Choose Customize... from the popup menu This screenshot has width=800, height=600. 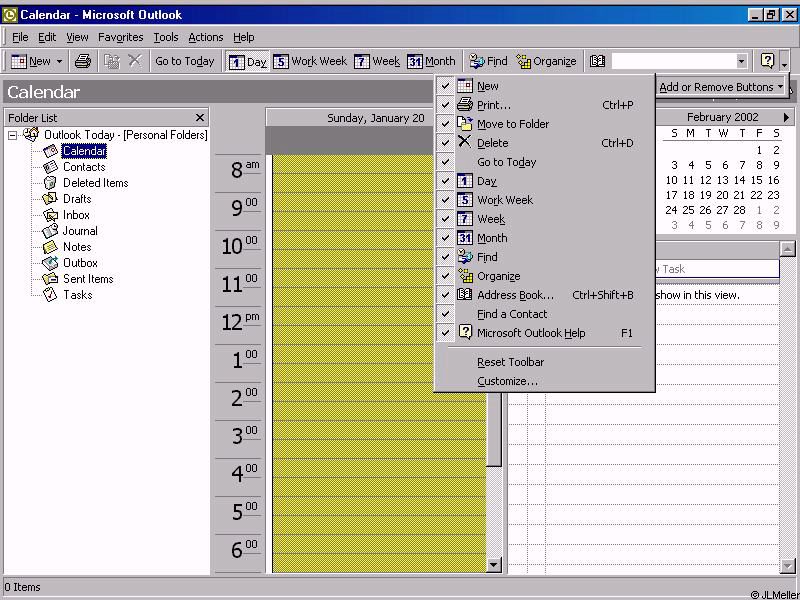[x=507, y=381]
